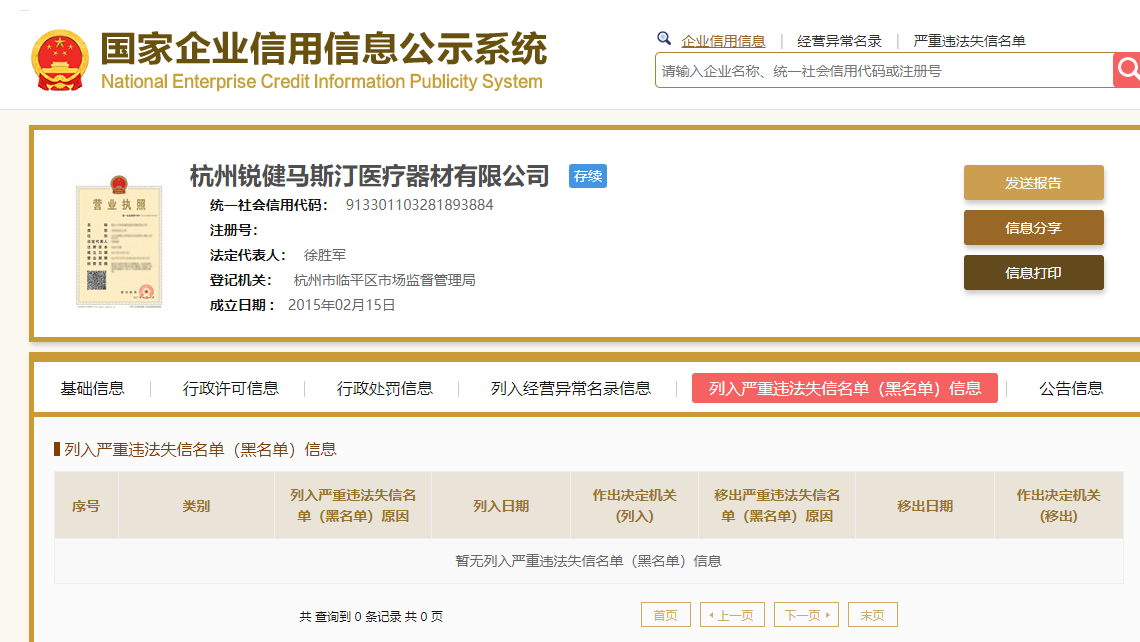This screenshot has height=642, width=1140.
Task: Click the 列入日期 column header
Action: click(501, 506)
